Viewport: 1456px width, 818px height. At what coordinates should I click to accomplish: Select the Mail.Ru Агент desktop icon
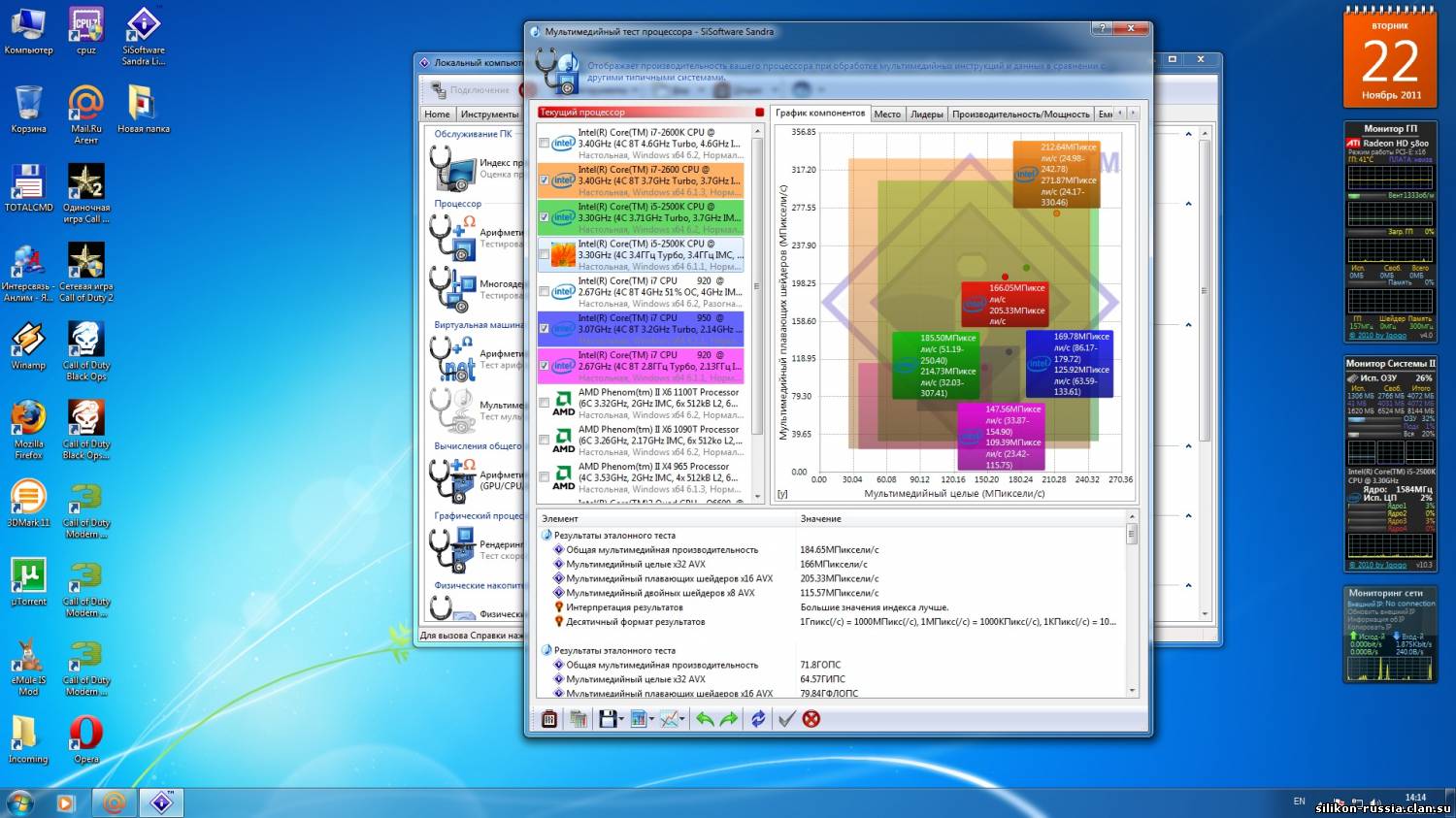coord(86,115)
